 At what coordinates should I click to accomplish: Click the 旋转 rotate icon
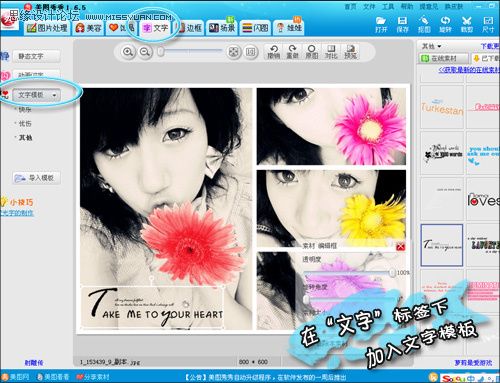(445, 24)
